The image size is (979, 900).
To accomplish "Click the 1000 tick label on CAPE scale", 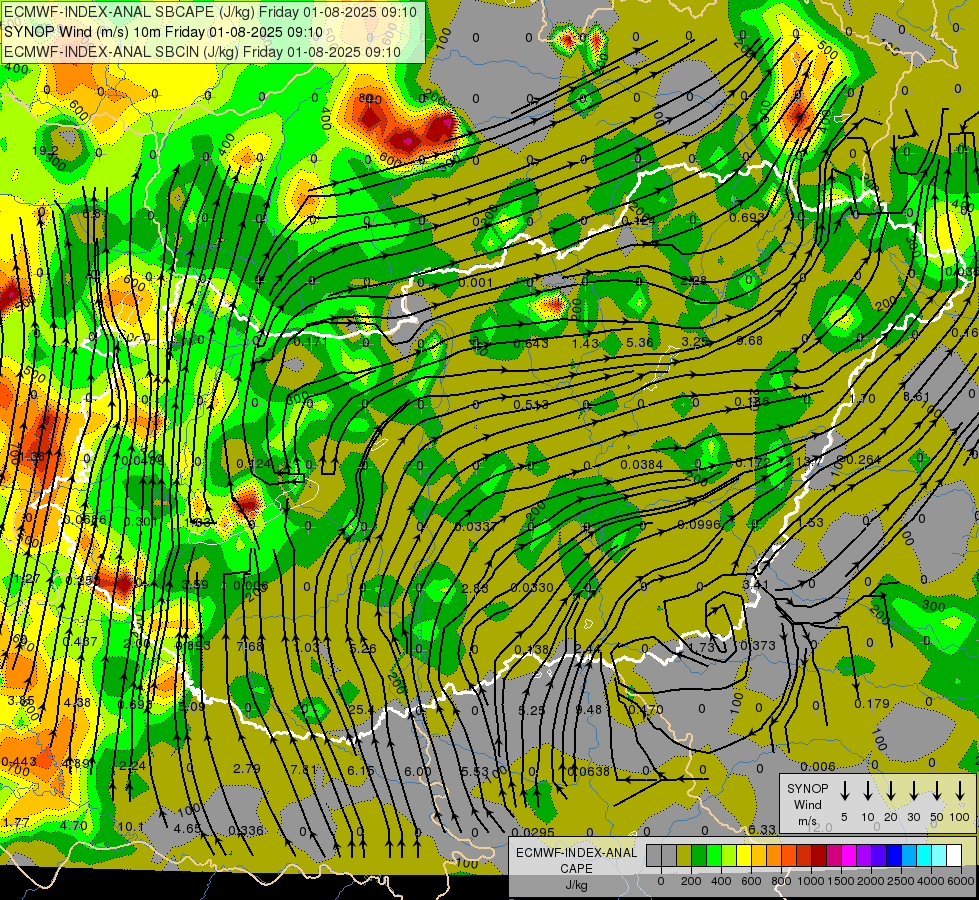I will 811,881.
